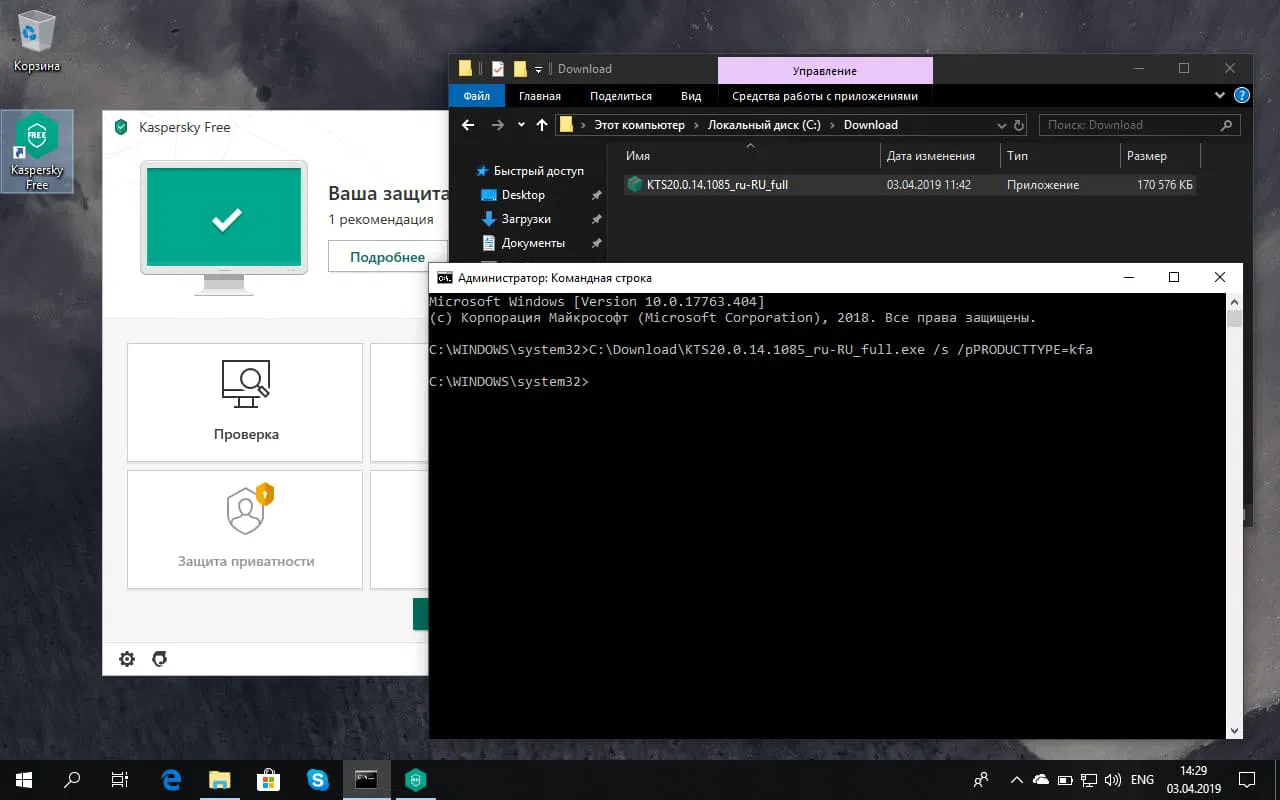Open the address bar history dropdown

(x=1003, y=125)
